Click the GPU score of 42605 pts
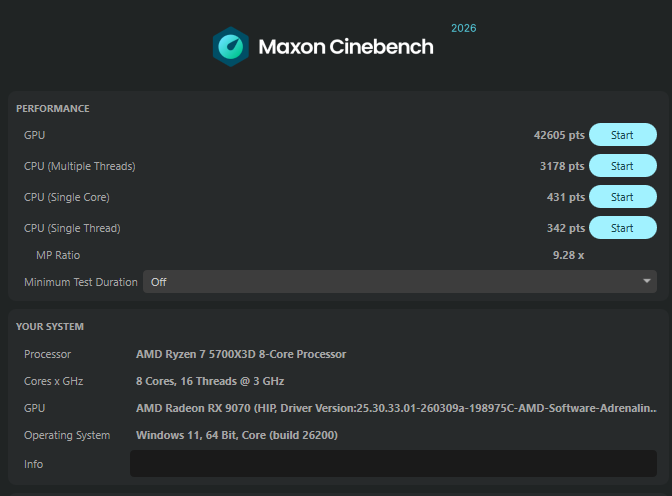This screenshot has width=672, height=496. click(x=559, y=135)
